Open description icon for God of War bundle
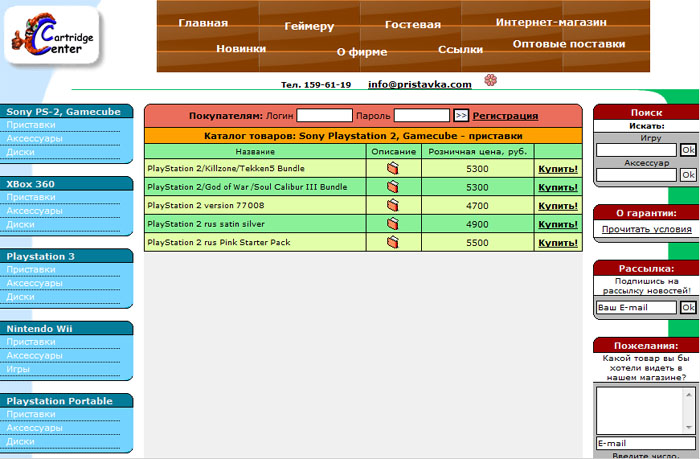 393,187
